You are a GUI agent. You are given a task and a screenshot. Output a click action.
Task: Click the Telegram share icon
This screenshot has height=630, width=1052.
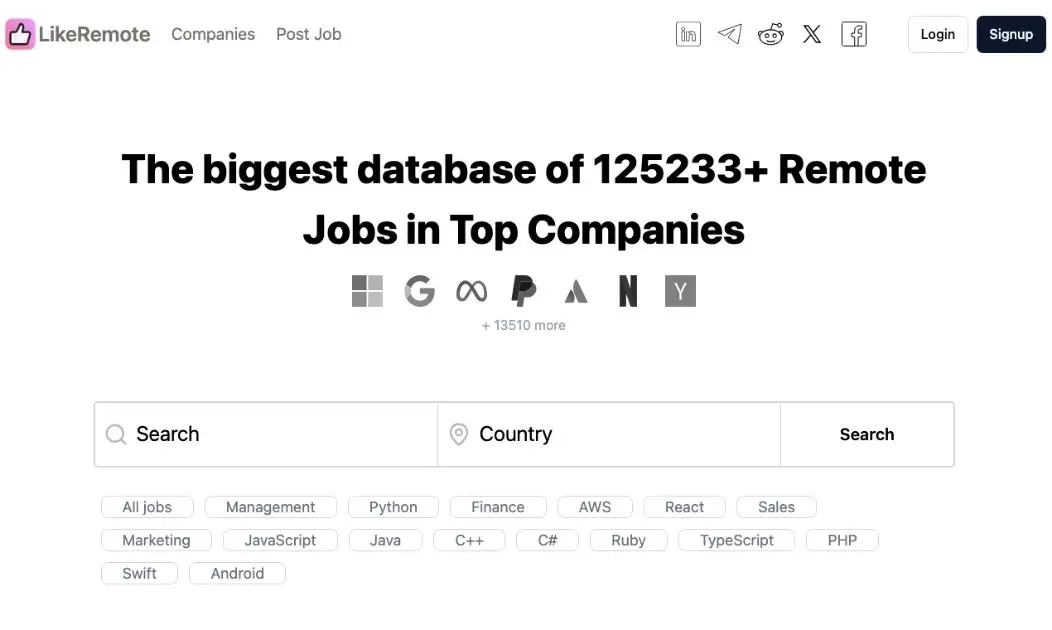[x=729, y=33]
